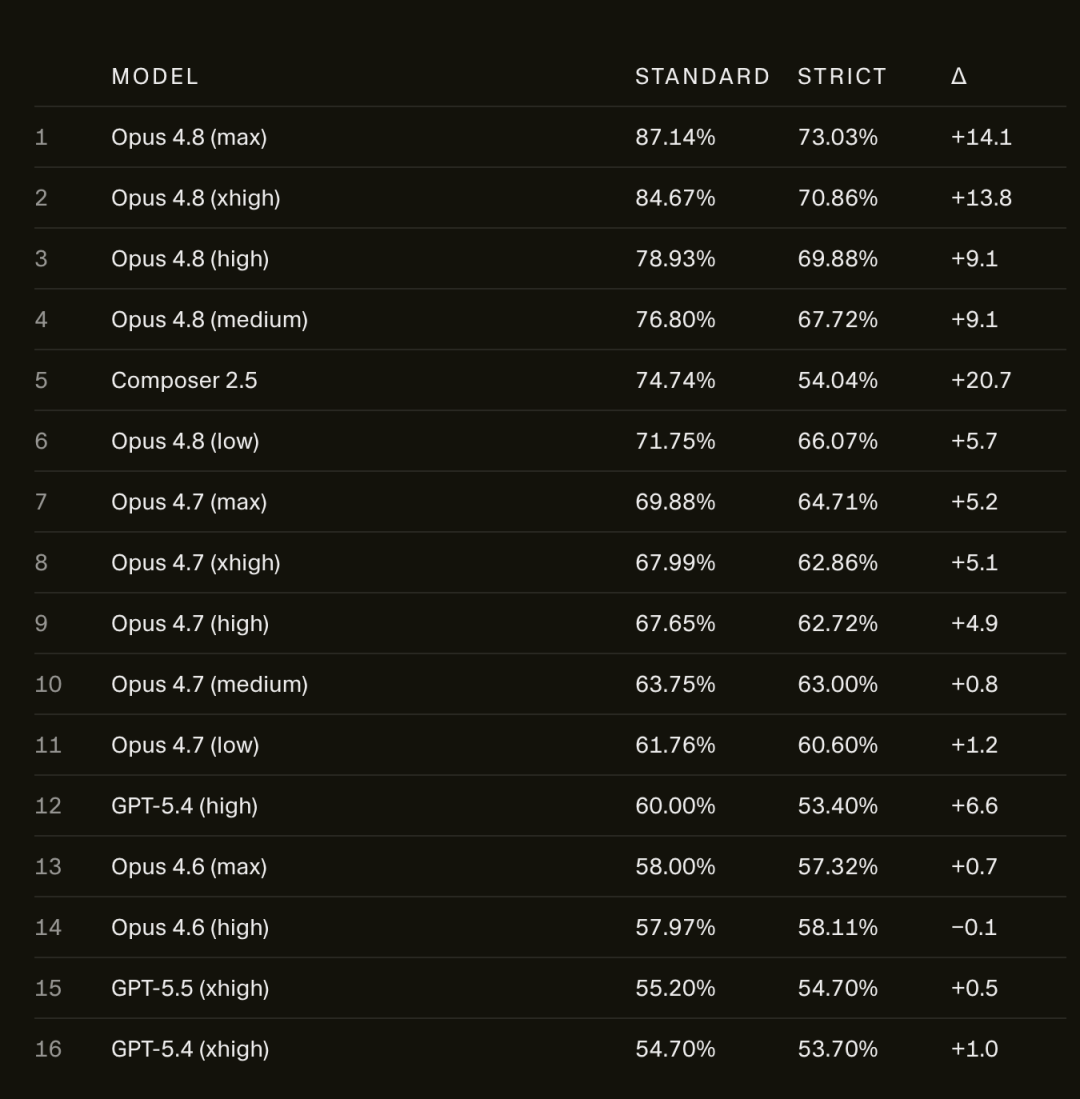Open the Opus 4.6 (max) entry
Screen dimensions: 1080x1099
tap(189, 867)
